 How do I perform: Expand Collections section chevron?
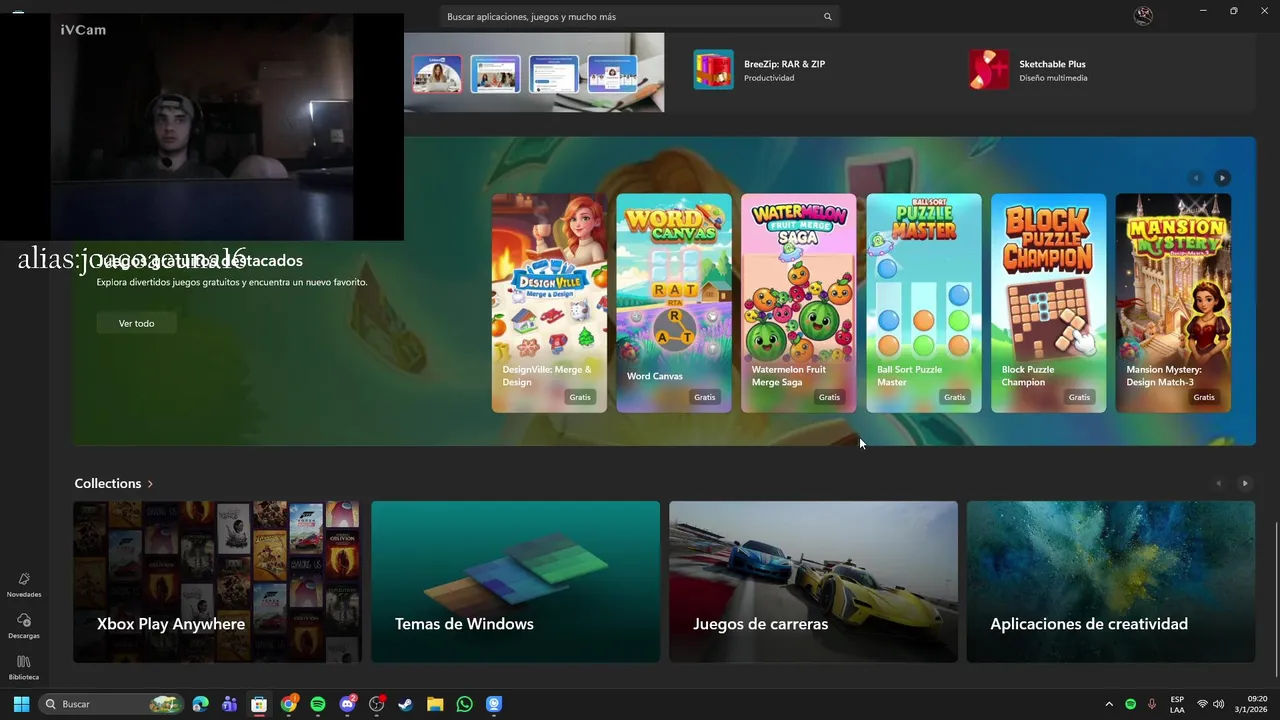pyautogui.click(x=151, y=484)
